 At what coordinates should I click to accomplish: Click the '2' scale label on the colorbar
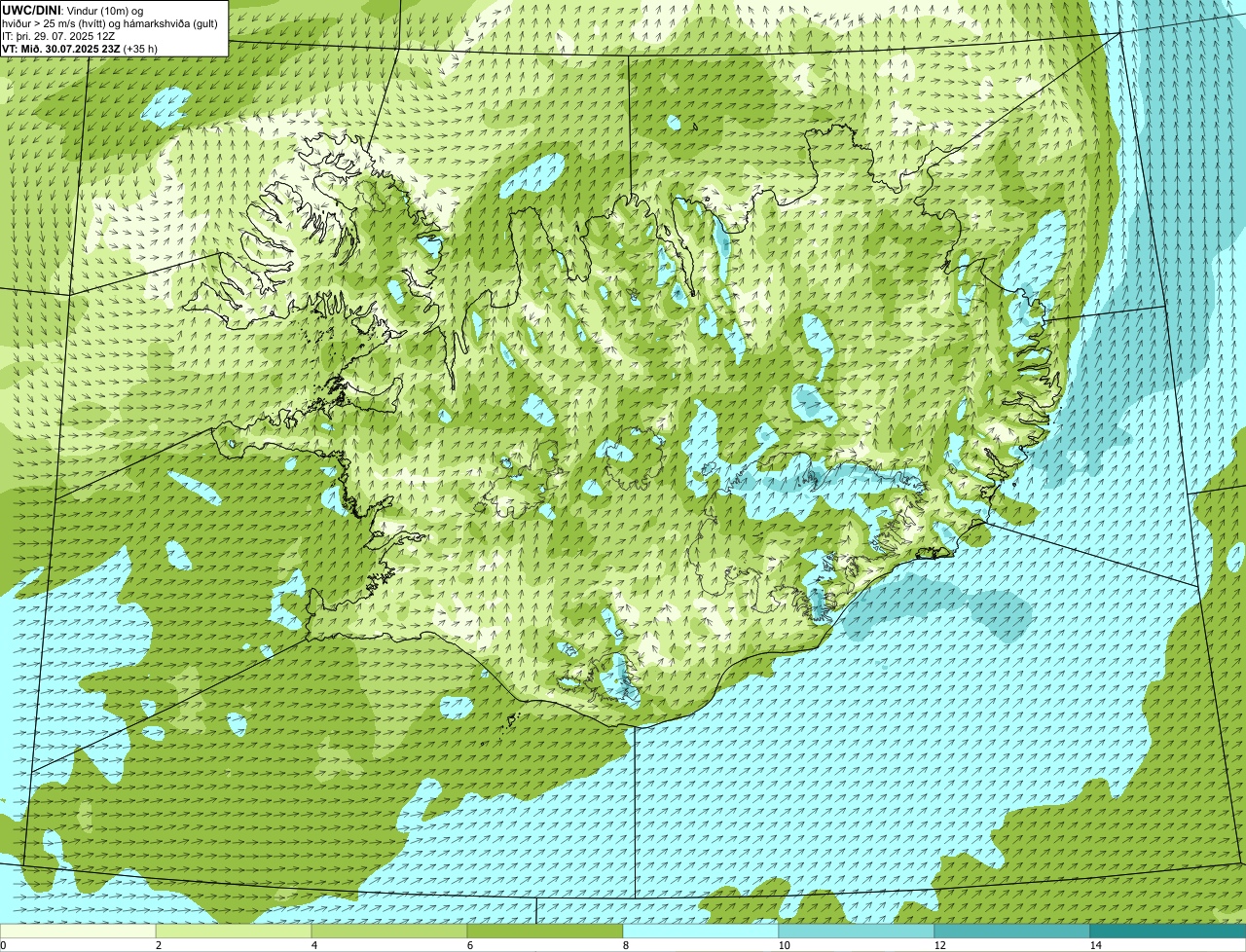coord(158,945)
